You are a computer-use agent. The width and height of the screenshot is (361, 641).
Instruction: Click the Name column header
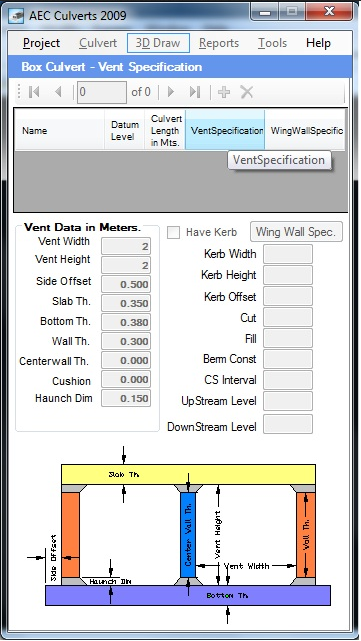point(59,130)
